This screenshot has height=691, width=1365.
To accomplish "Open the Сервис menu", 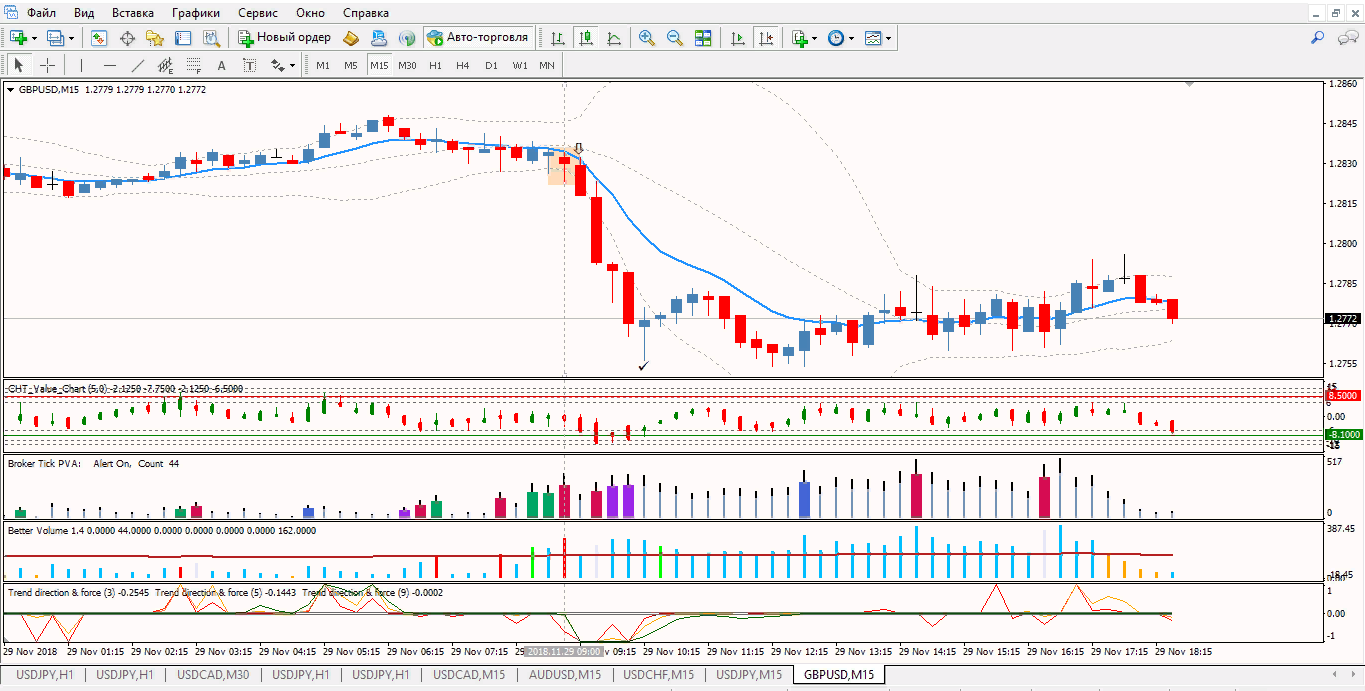I will click(x=259, y=13).
